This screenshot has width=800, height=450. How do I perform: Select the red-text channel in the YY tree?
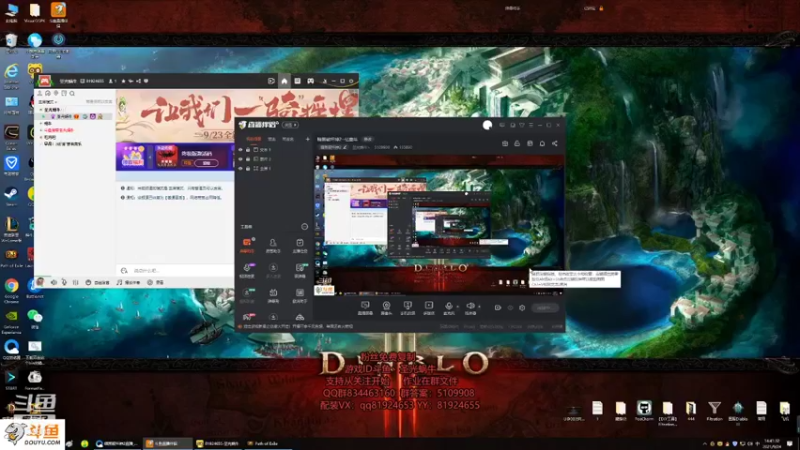coord(58,130)
